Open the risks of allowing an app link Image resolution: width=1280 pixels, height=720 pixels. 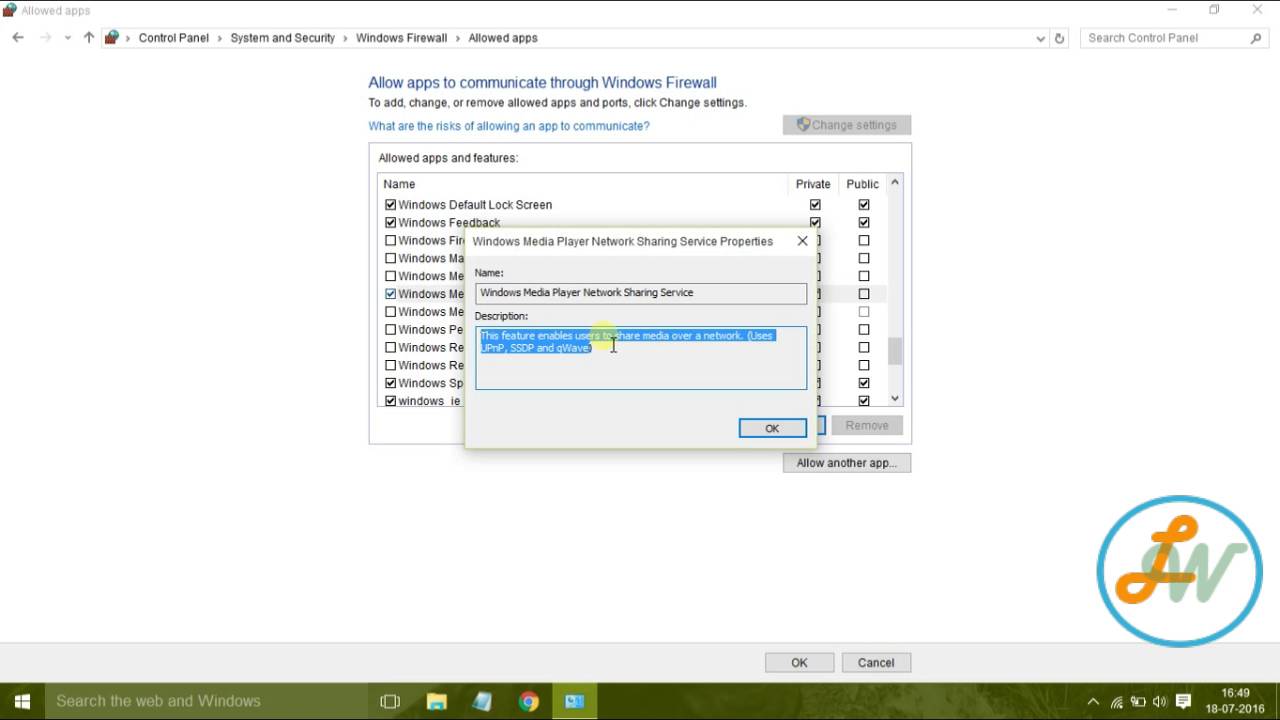click(508, 126)
